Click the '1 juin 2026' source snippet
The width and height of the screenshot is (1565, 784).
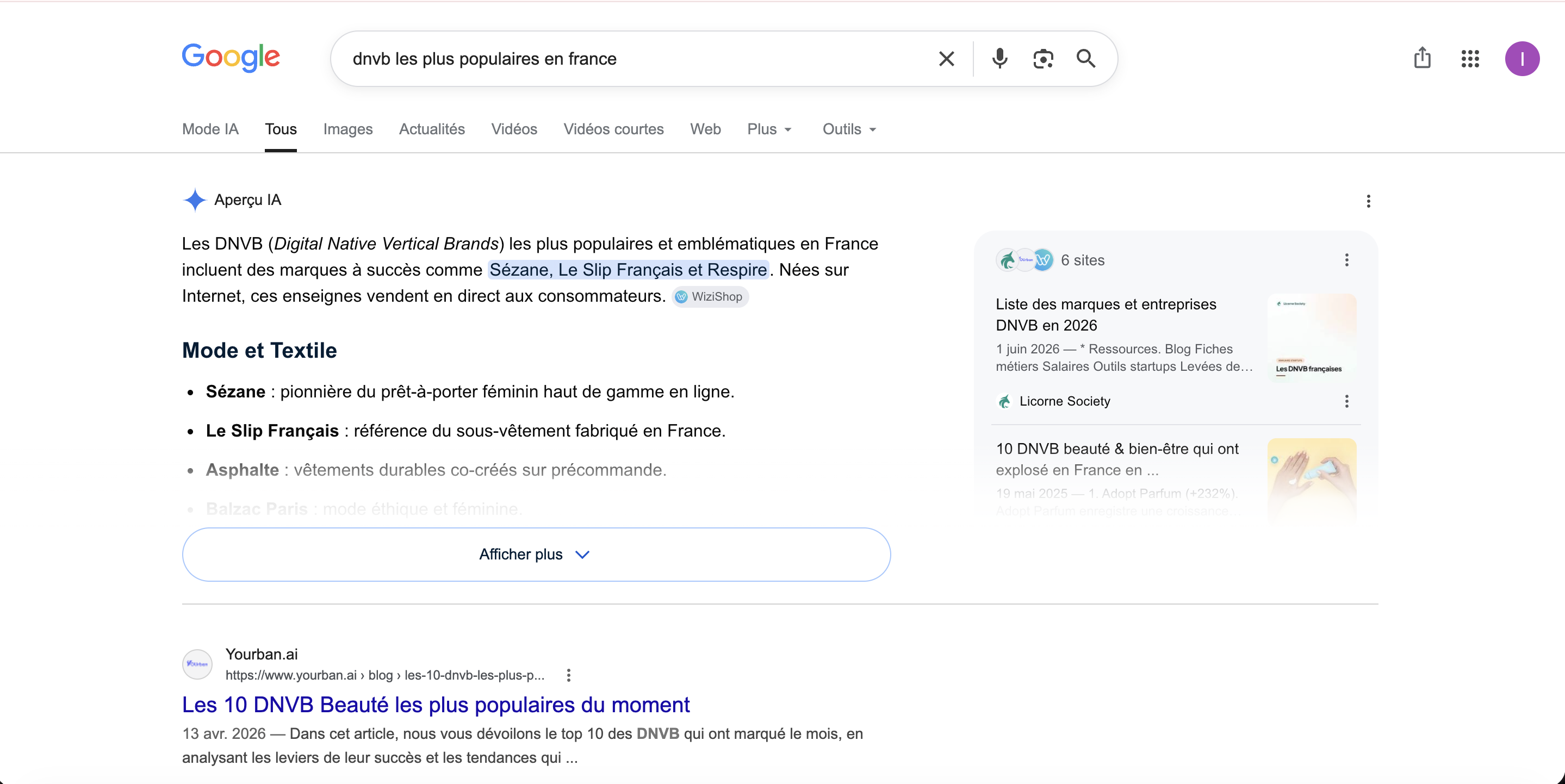1123,358
